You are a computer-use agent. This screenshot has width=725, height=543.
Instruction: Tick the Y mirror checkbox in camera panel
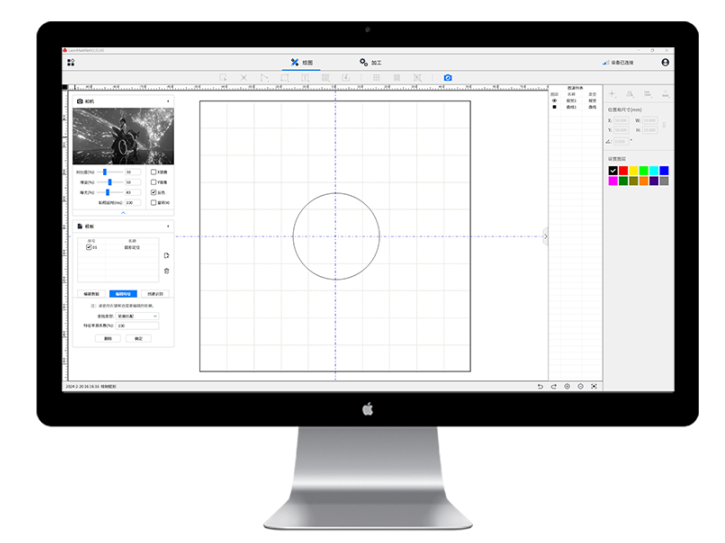pos(154,182)
